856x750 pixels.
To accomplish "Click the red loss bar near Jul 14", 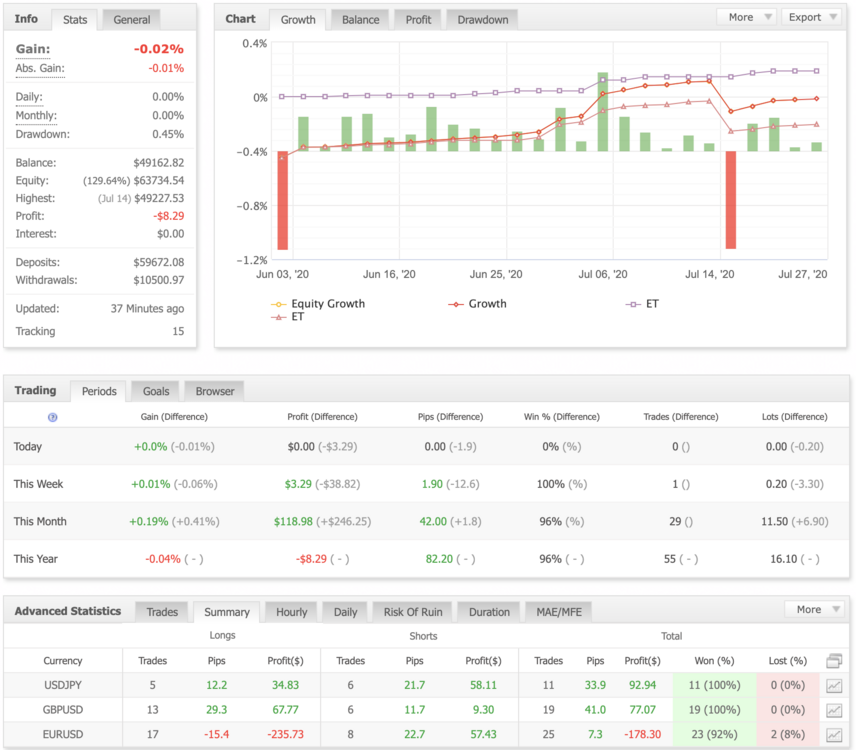I will [730, 200].
